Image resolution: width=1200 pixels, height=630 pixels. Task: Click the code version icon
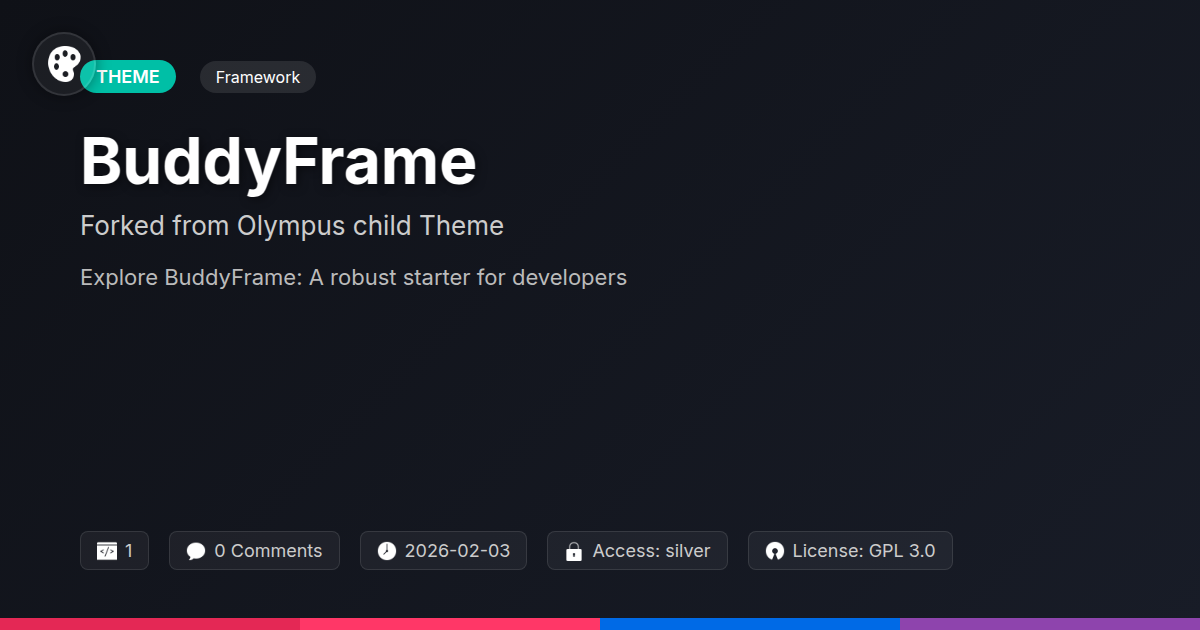click(107, 551)
